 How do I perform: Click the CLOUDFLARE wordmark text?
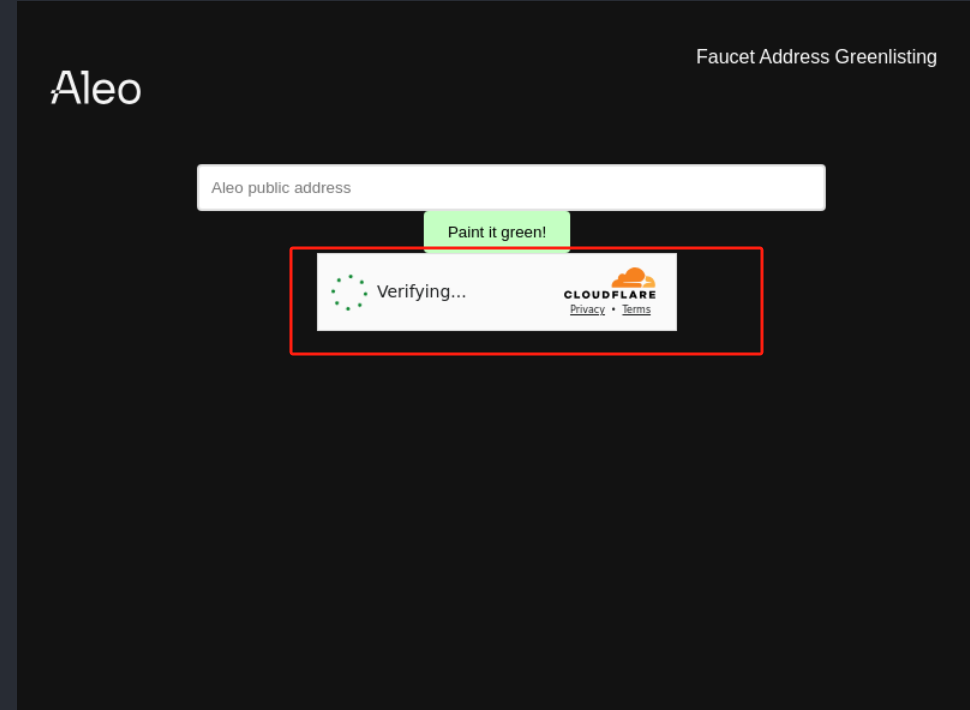(610, 295)
